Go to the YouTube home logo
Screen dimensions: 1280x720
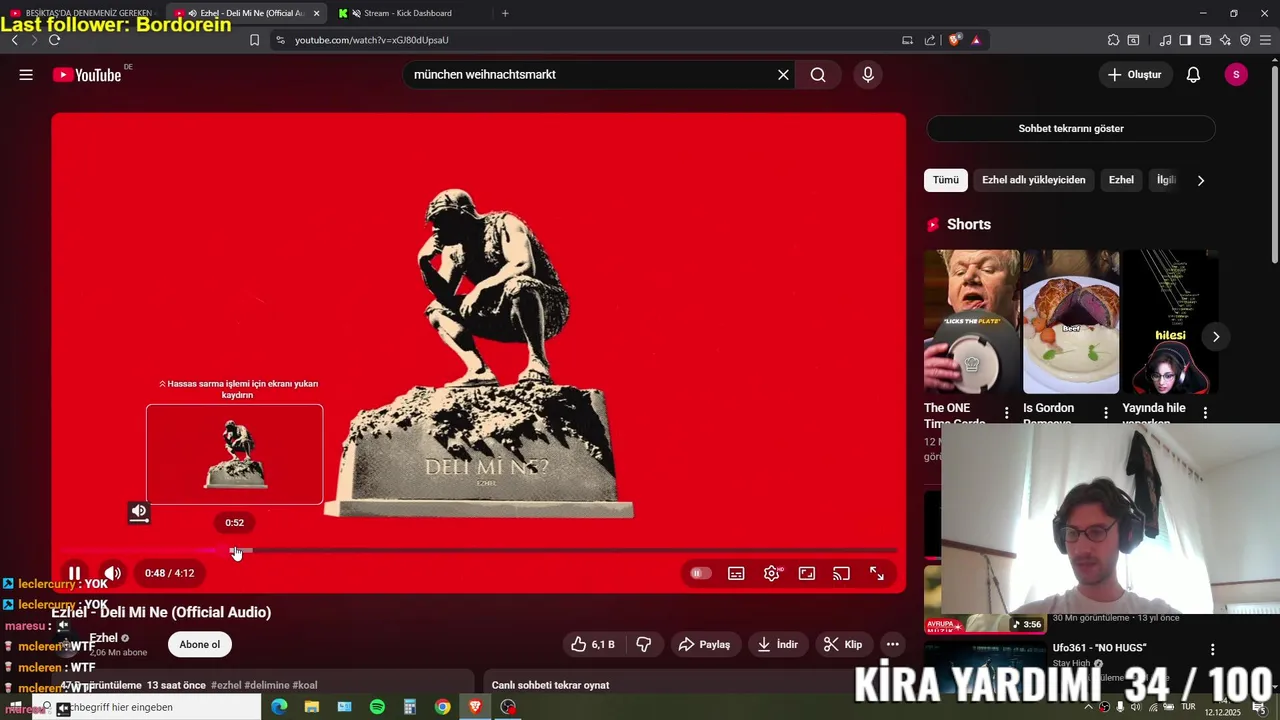point(87,75)
